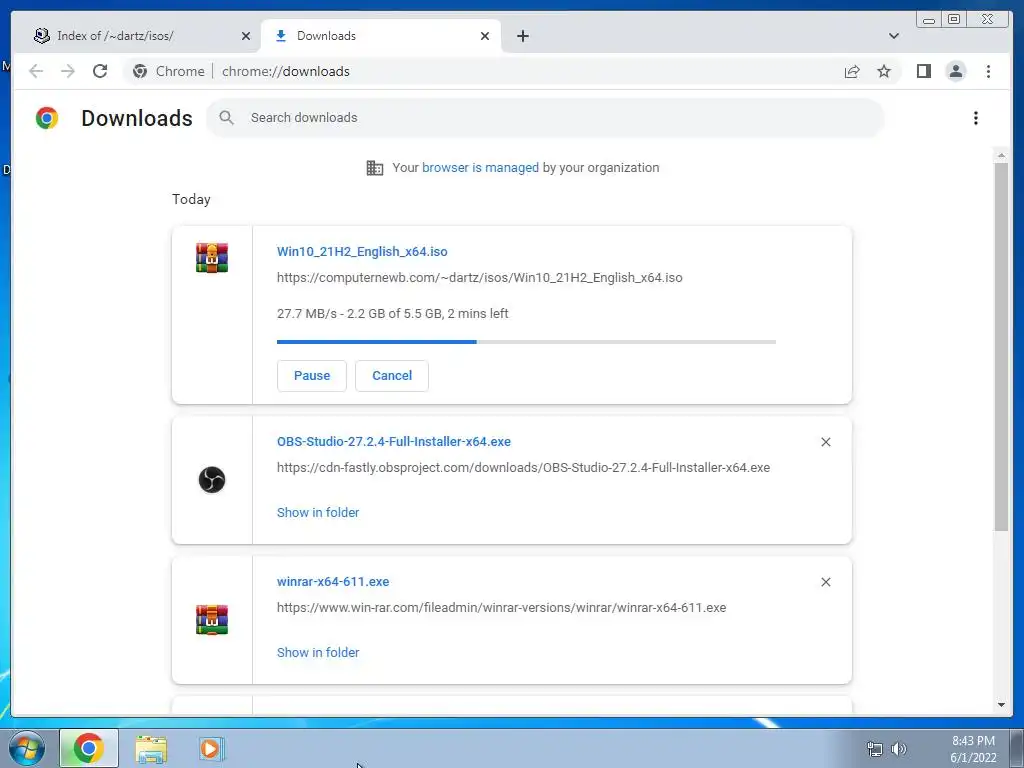Screen dimensions: 1024x768
Task: Click the Chrome site info icon in address bar
Action: [x=140, y=71]
